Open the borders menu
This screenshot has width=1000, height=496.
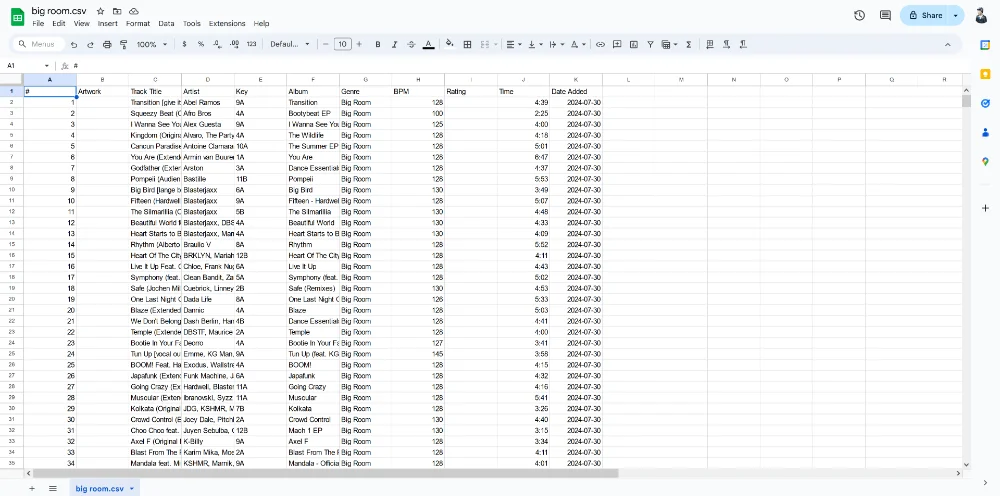(x=467, y=45)
